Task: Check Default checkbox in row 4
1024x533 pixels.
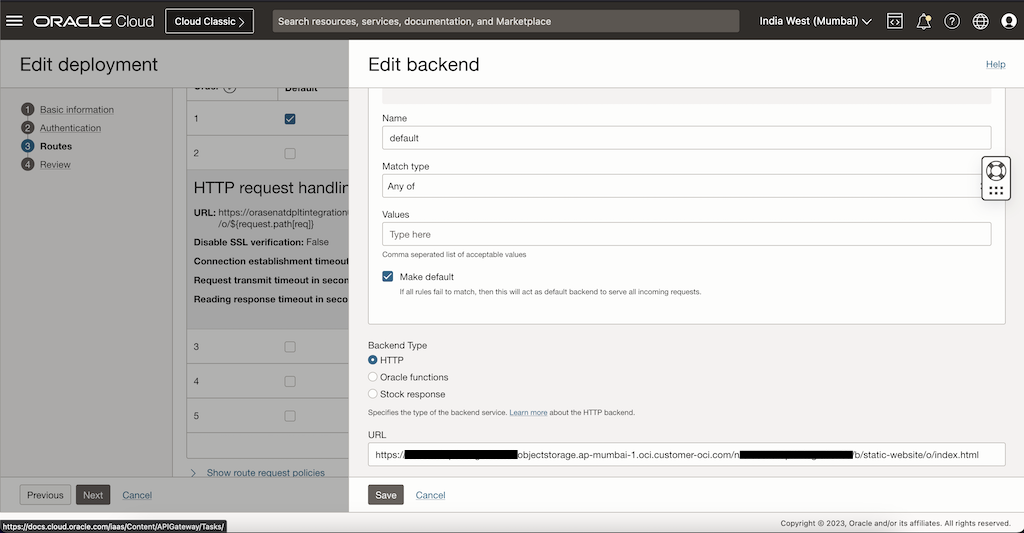Action: pos(290,381)
